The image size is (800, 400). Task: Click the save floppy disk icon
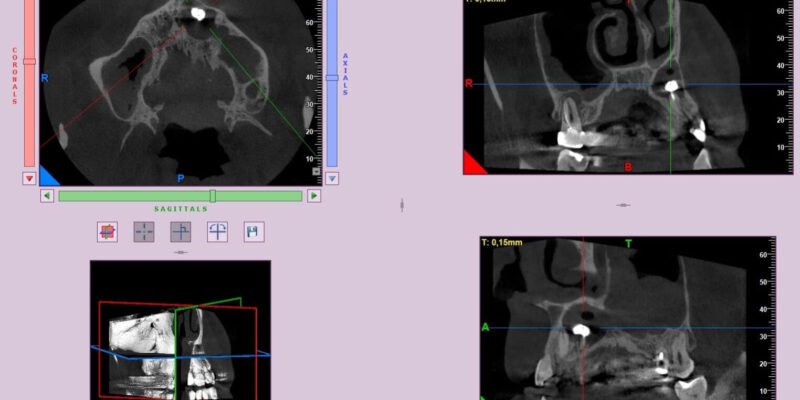click(254, 232)
